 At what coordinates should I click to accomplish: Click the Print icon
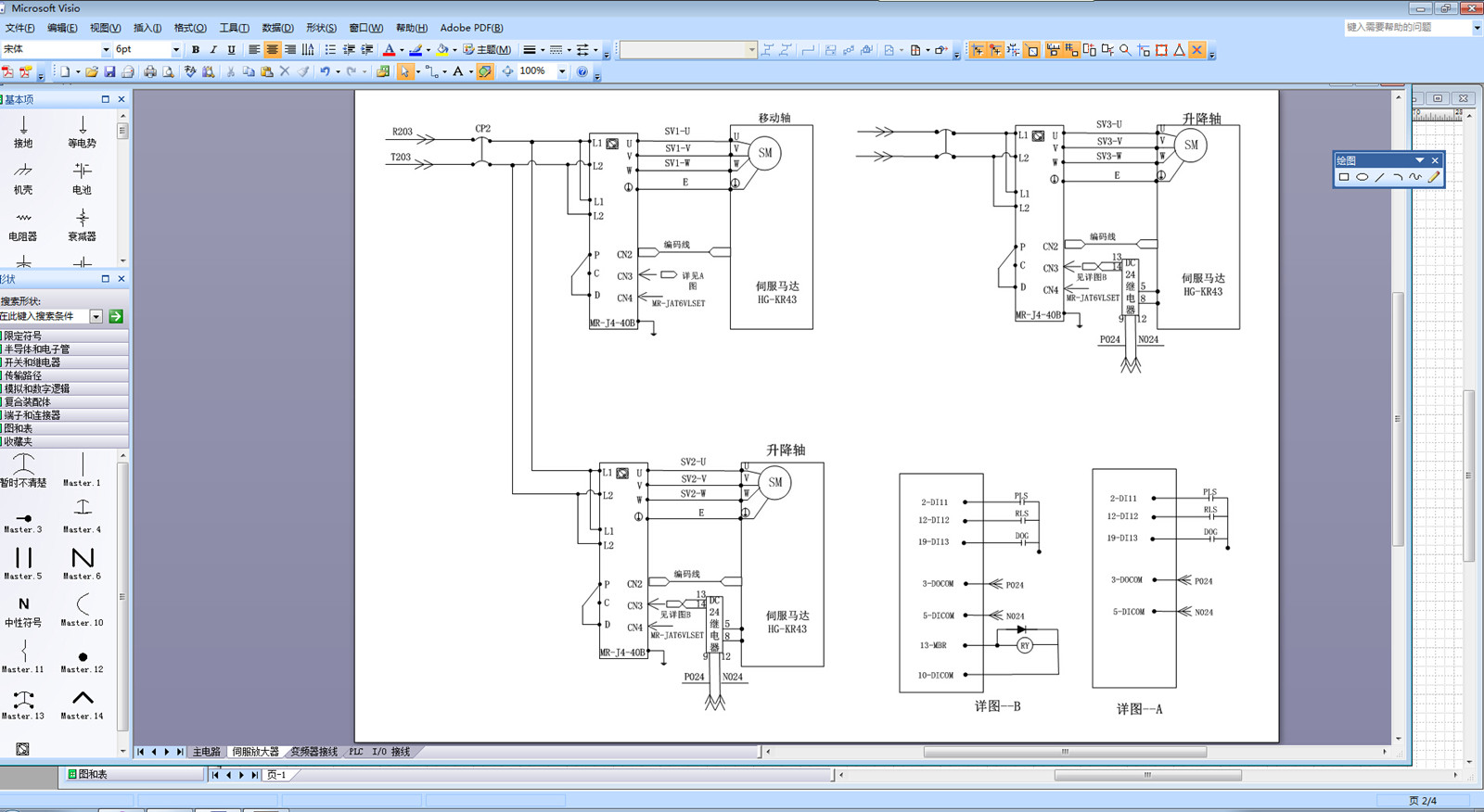tap(149, 71)
